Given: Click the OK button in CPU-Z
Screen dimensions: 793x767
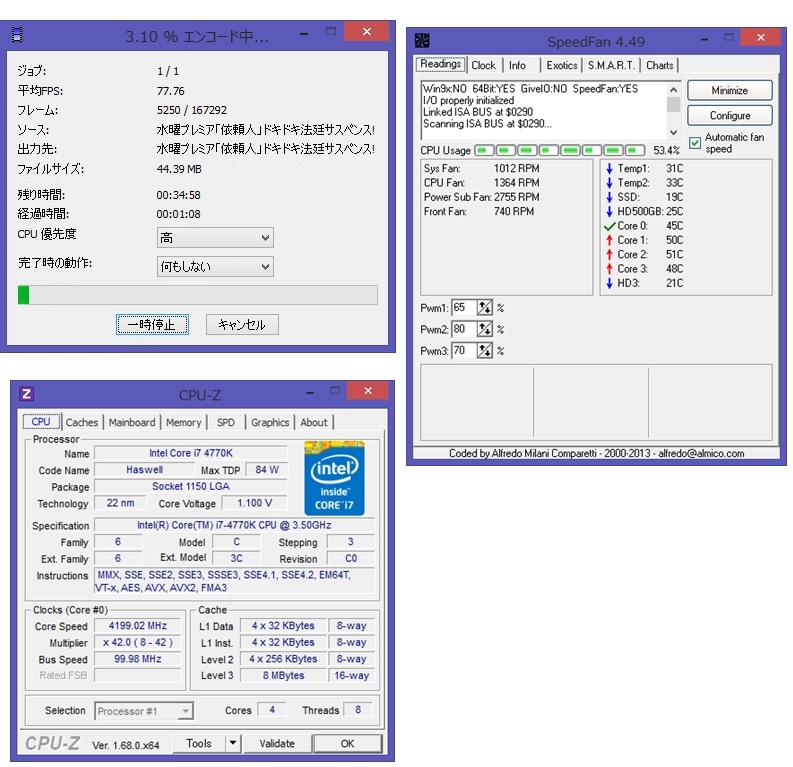Looking at the screenshot, I should (x=347, y=743).
